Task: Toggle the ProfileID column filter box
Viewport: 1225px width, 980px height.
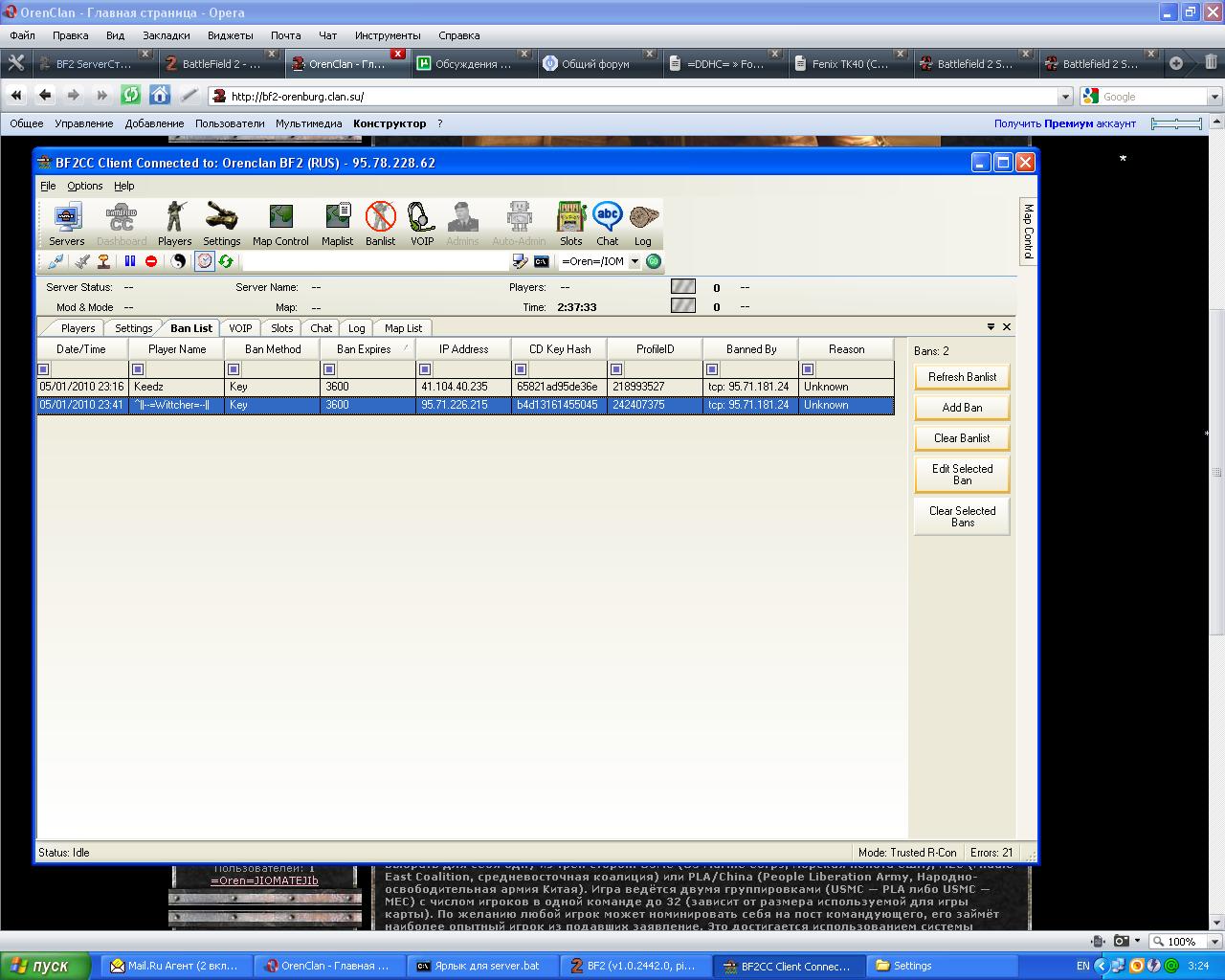Action: click(616, 369)
